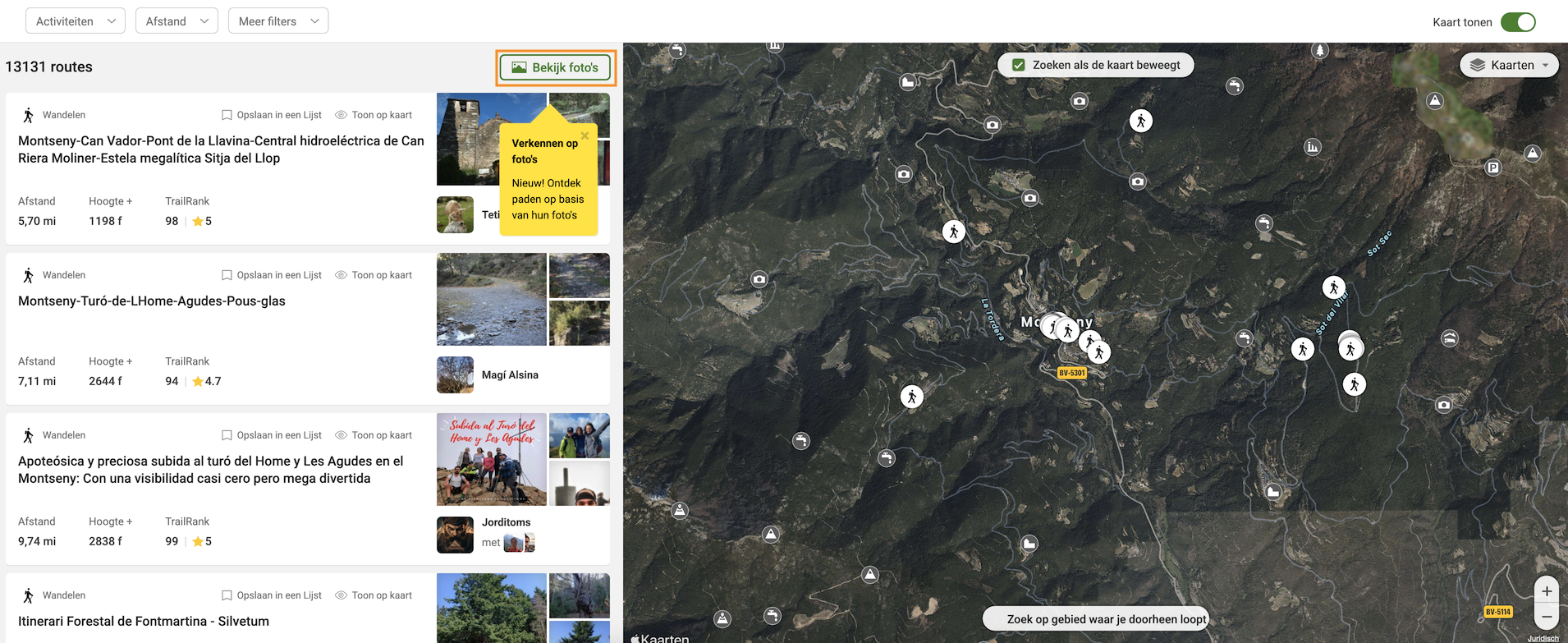Show Montseny-Turó-de-LHome route on map
Screen dimensions: 1568x643
374,275
